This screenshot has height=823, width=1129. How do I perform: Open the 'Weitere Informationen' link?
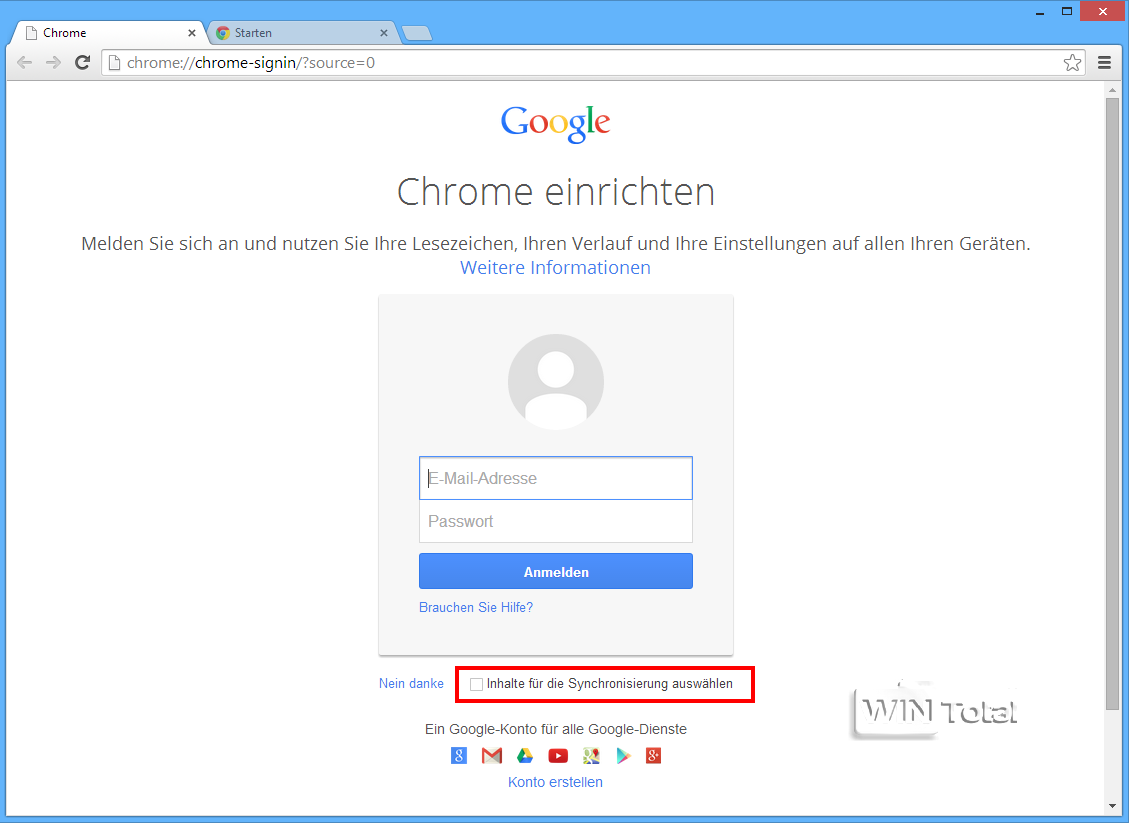coord(555,267)
